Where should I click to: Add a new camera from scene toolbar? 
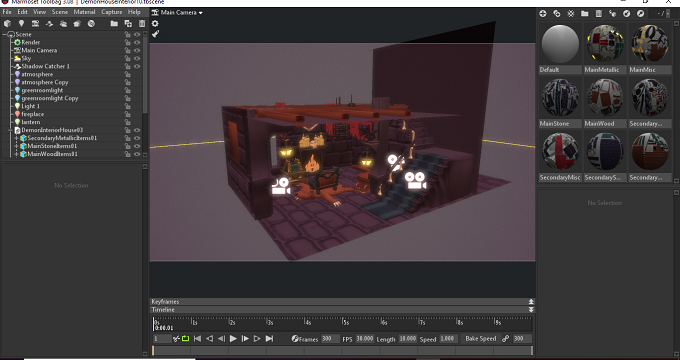35,23
